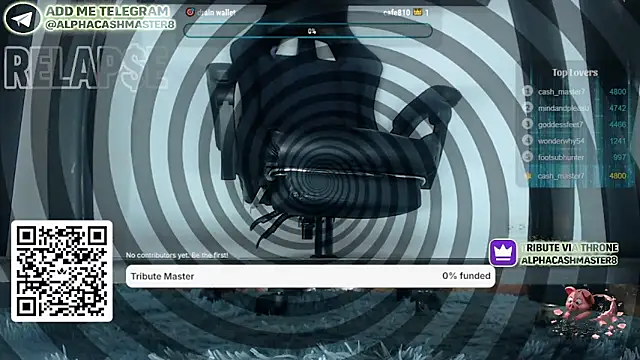Image resolution: width=640 pixels, height=360 pixels.
Task: Click the wonderwhy54 leaderboard name
Action: click(561, 141)
